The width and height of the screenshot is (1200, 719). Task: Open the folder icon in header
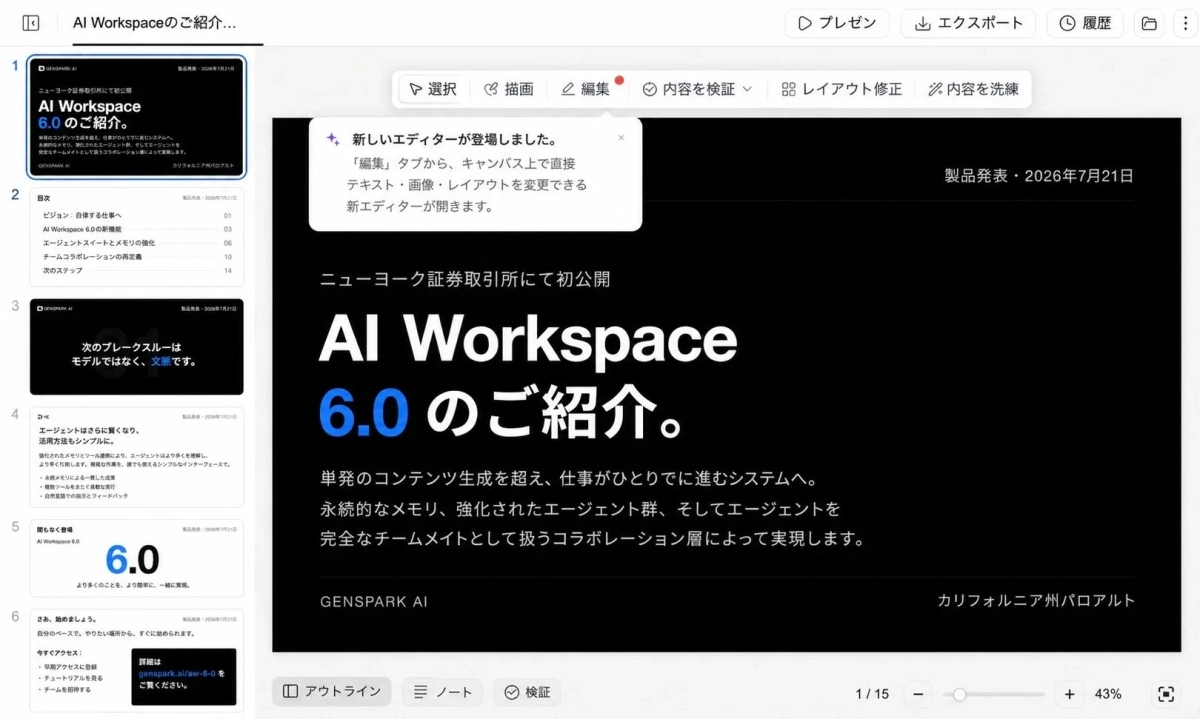click(x=1149, y=23)
